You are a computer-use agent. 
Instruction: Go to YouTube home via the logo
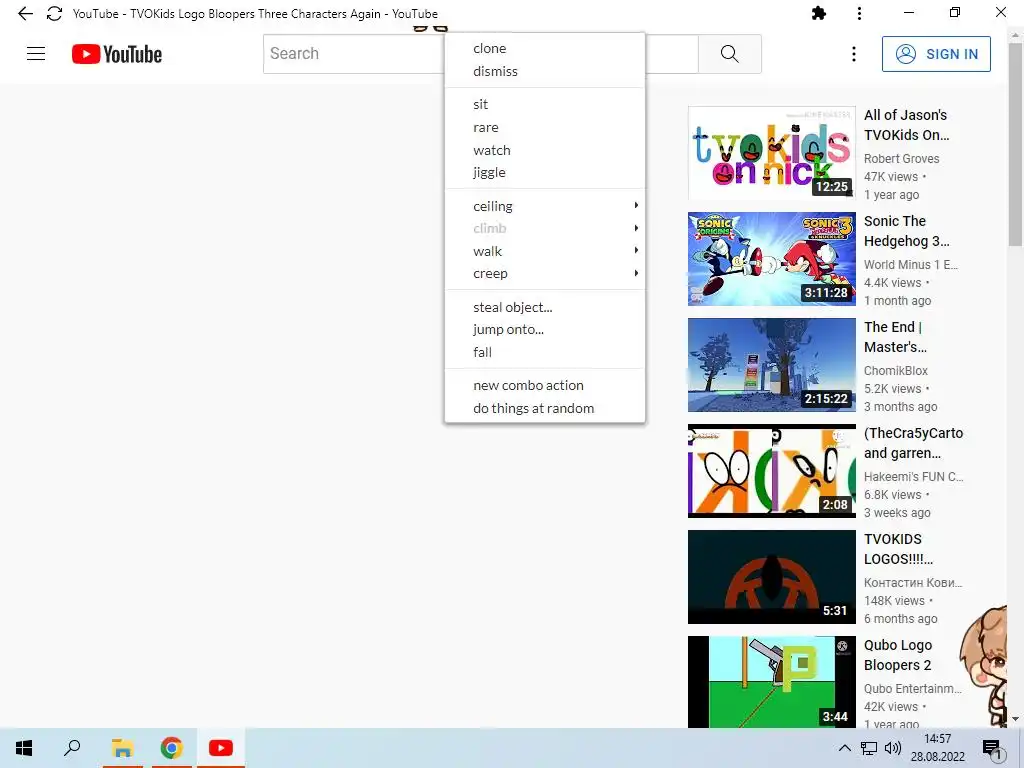pos(116,54)
